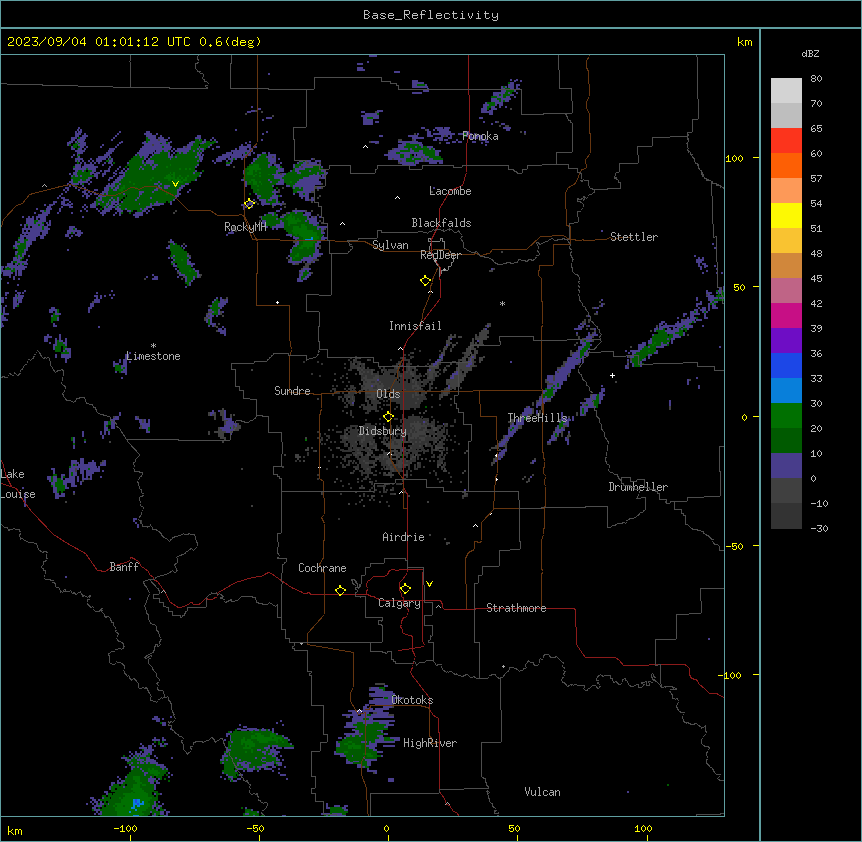Click the Ponoka city label
This screenshot has height=842, width=862.
(480, 136)
